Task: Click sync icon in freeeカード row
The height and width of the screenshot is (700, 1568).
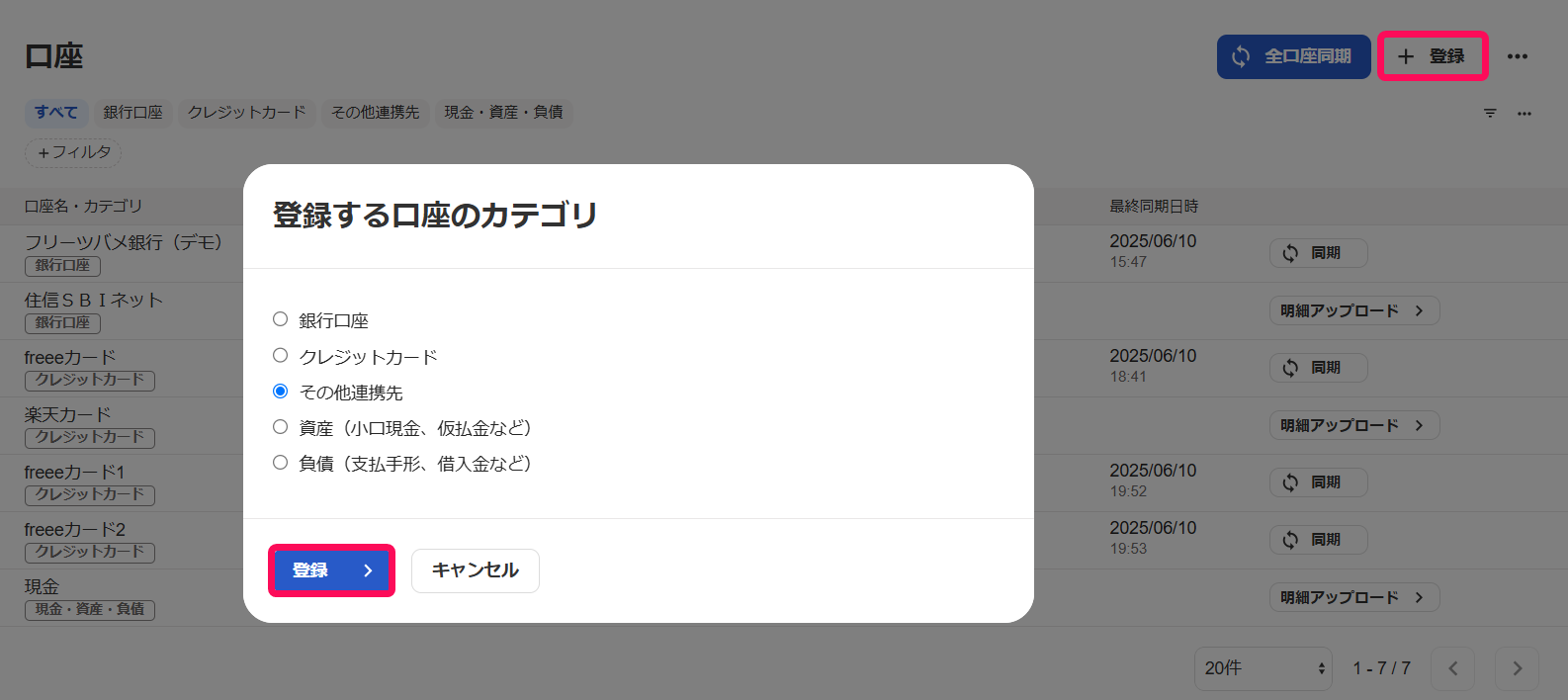Action: pyautogui.click(x=1290, y=368)
